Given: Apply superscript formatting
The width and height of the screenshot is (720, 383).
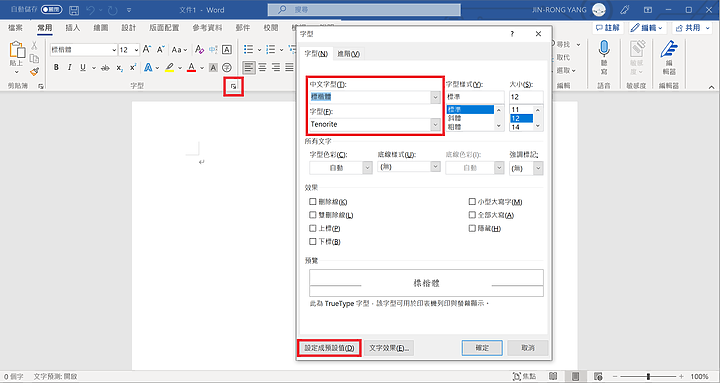Looking at the screenshot, I should tap(133, 68).
